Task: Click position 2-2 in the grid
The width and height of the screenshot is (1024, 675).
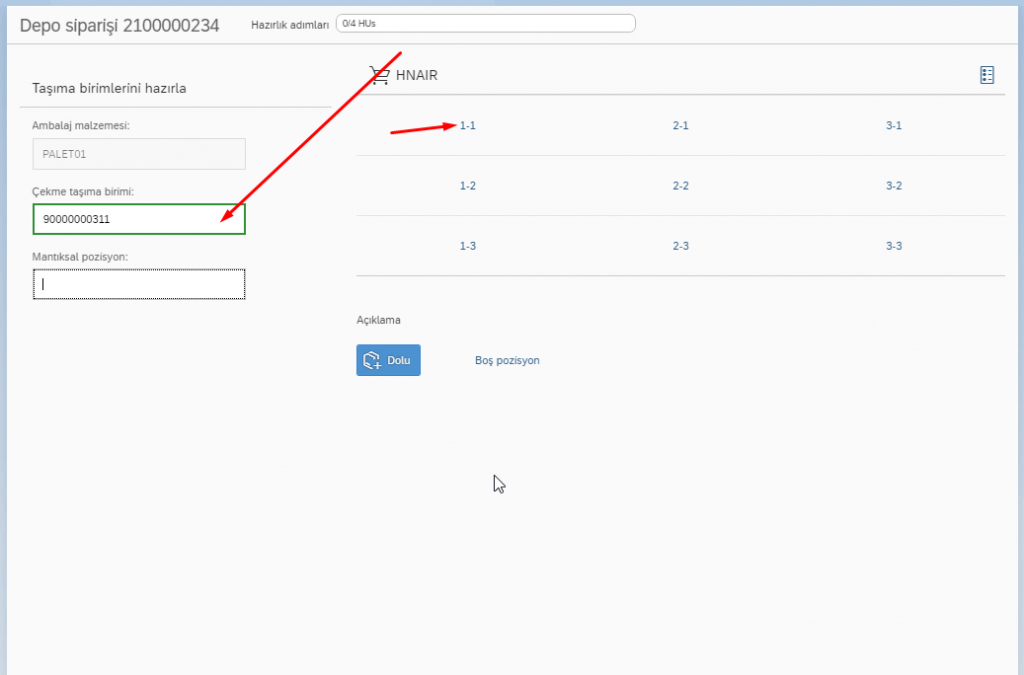Action: pyautogui.click(x=681, y=186)
